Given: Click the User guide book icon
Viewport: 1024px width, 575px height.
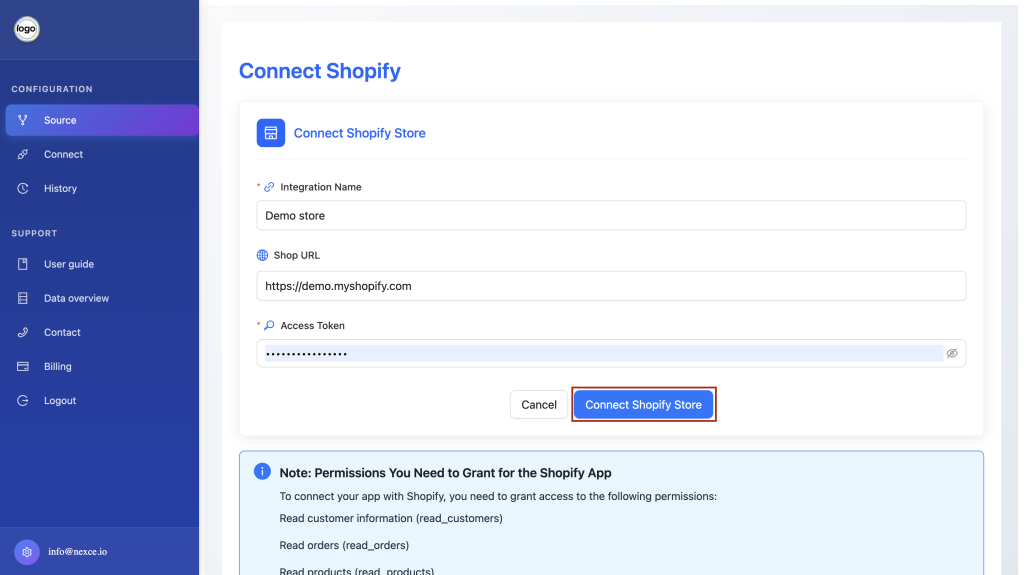Looking at the screenshot, I should coord(23,264).
